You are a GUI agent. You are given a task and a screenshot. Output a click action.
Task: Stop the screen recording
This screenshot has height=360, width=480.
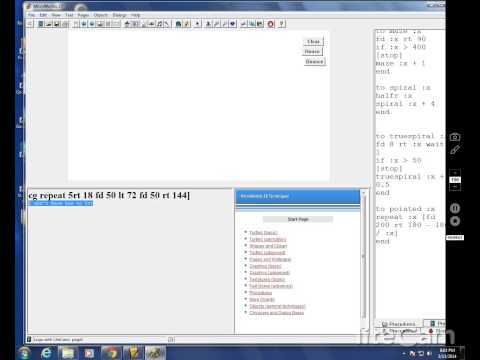[x=455, y=221]
